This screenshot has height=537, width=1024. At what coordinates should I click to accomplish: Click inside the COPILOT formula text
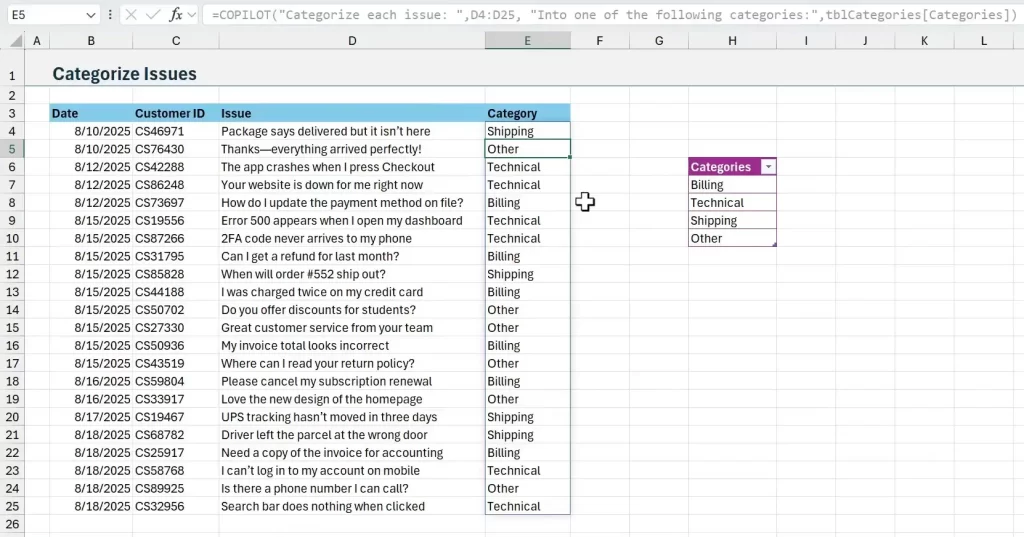[600, 15]
